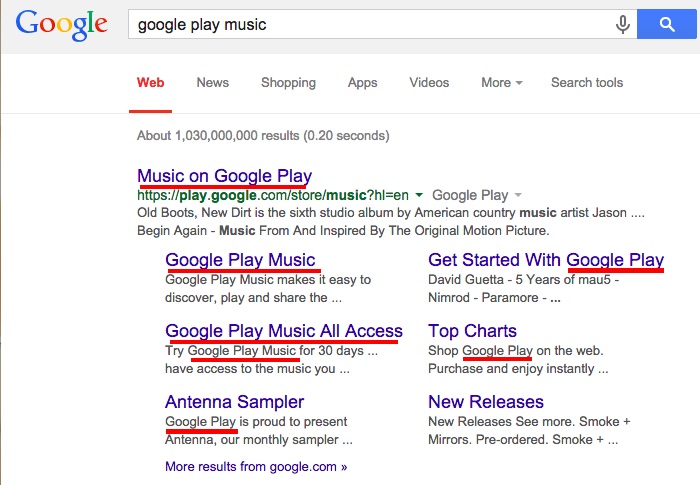Screen dimensions: 700x485
Task: Open the Google Play Music sitelink
Action: (x=240, y=260)
